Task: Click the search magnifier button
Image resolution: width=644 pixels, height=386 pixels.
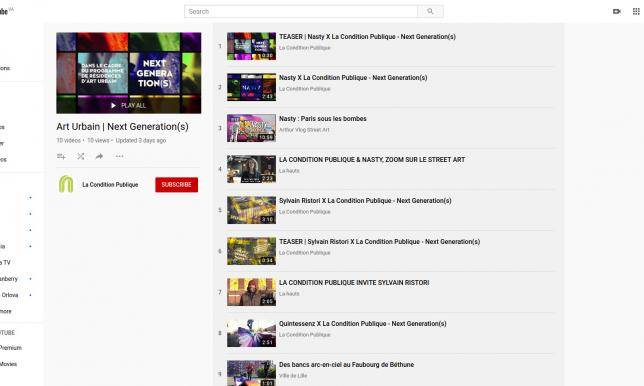Action: (430, 11)
